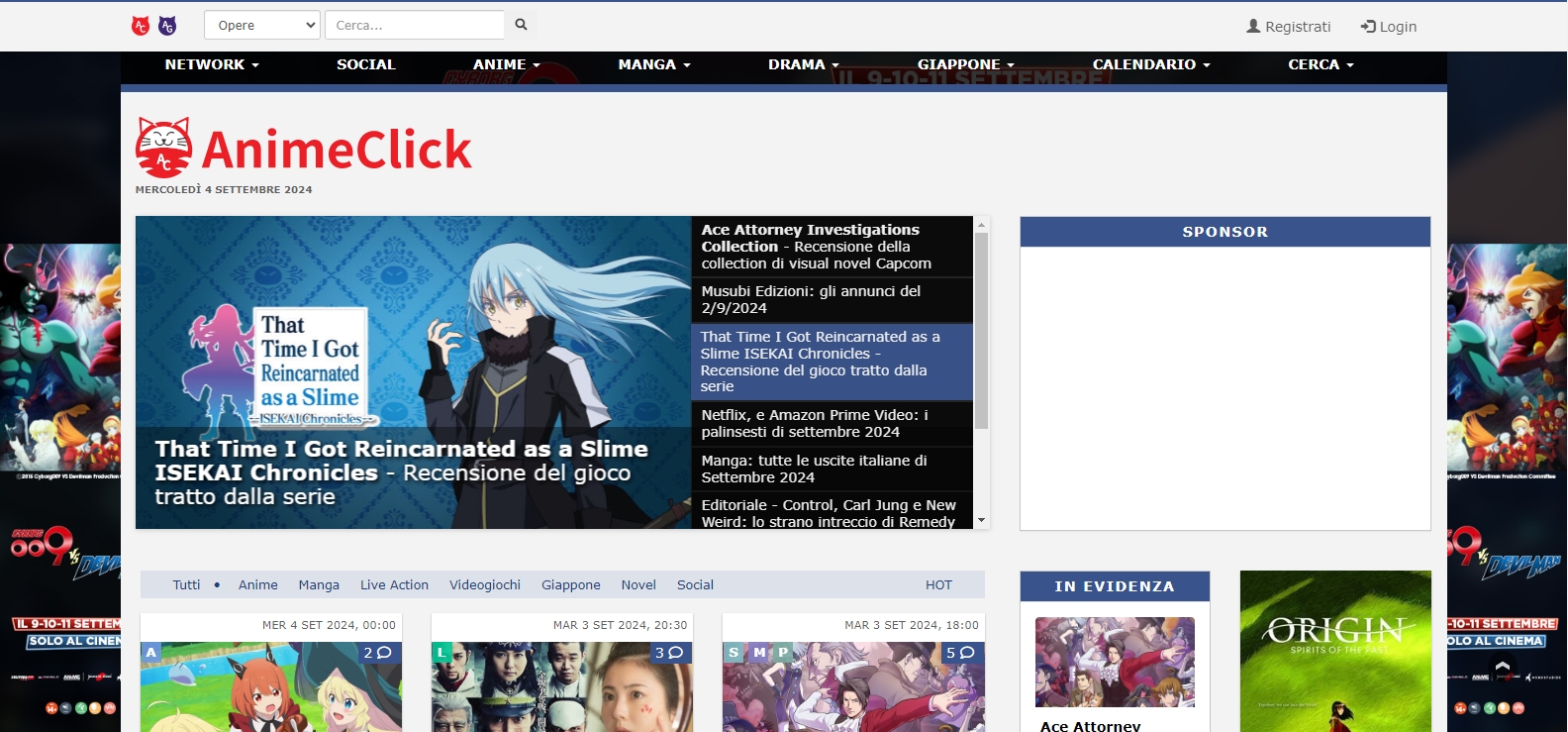Click the 'P' badge on third card
This screenshot has height=732, width=1568.
click(783, 652)
